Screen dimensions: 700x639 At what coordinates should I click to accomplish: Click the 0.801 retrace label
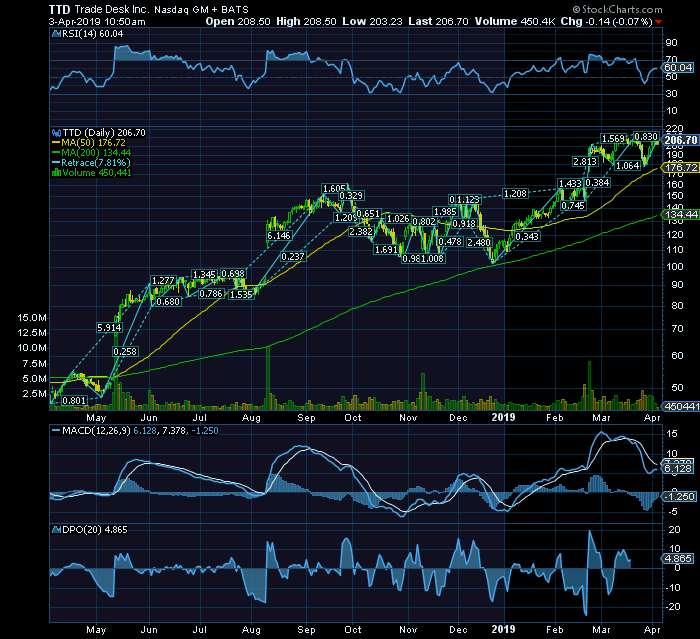[x=74, y=401]
